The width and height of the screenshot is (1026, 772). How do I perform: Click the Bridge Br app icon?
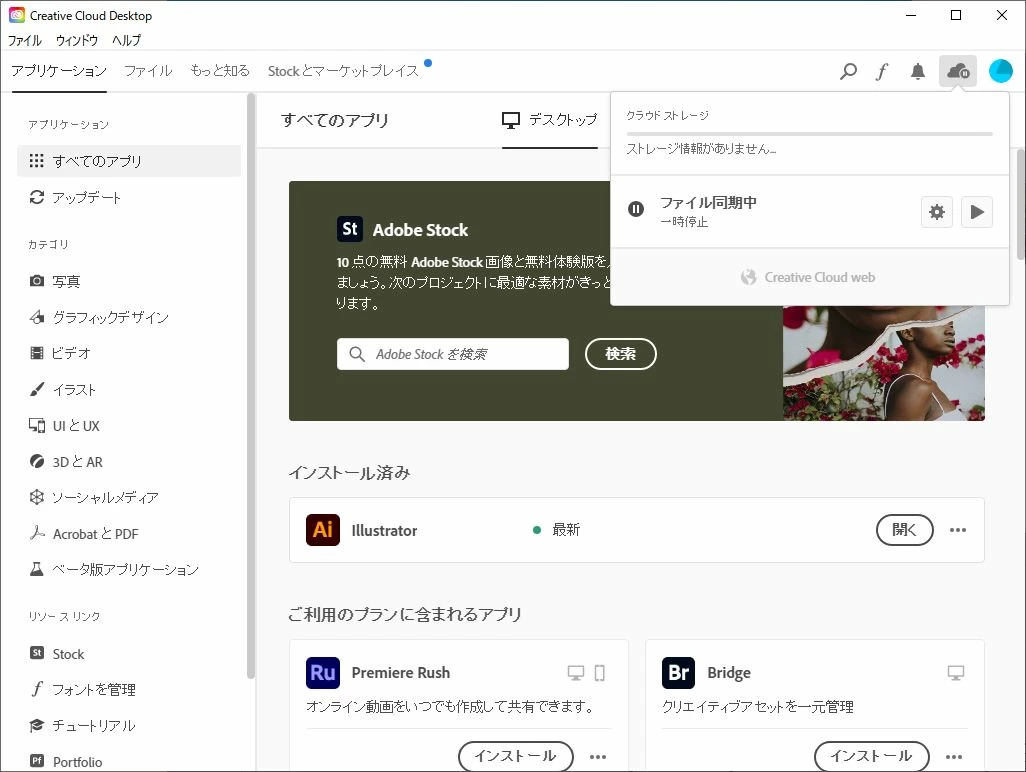tap(679, 673)
